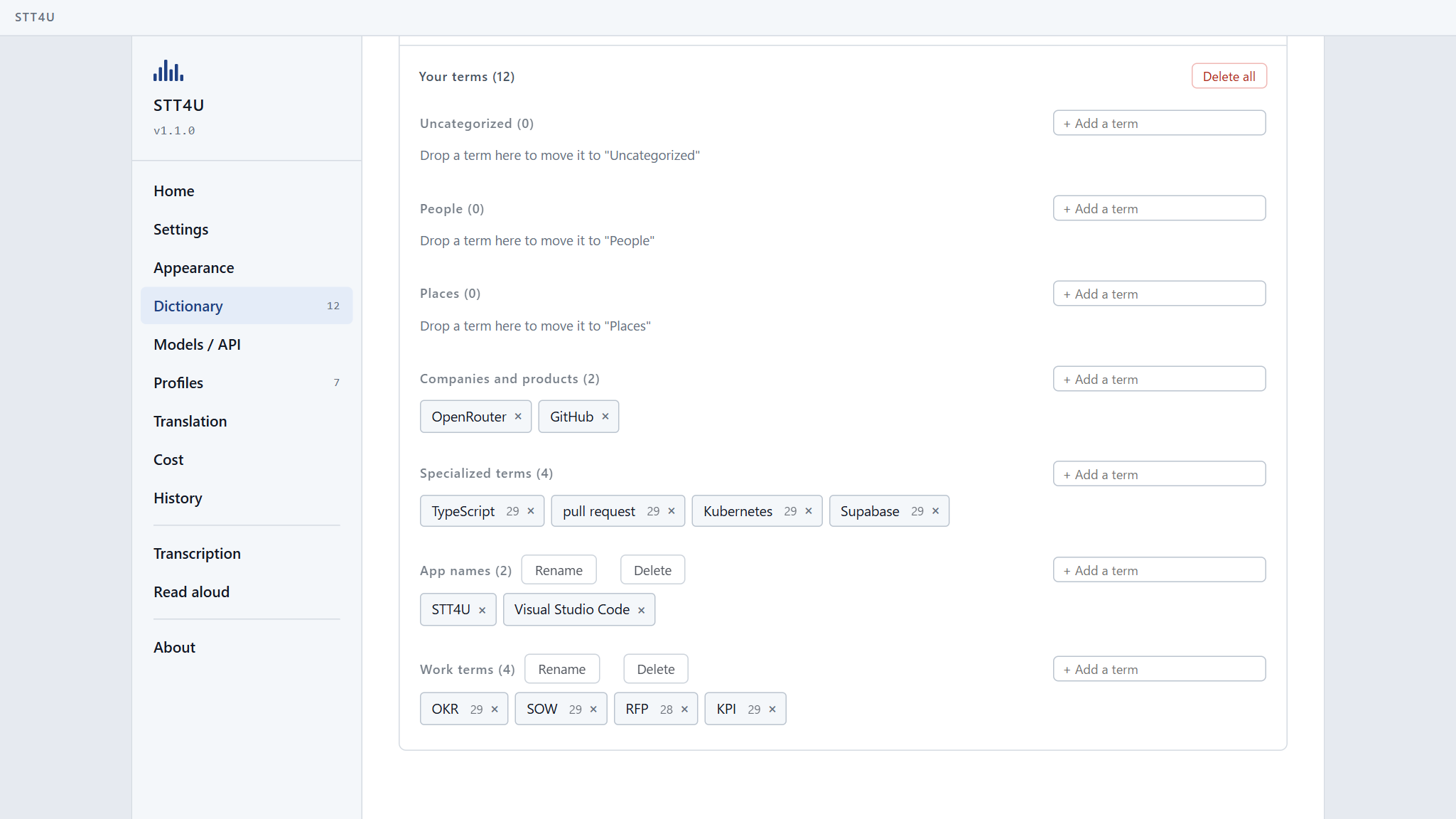Click the Kubernetes term chip label
The width and height of the screenshot is (1456, 819).
tap(738, 511)
